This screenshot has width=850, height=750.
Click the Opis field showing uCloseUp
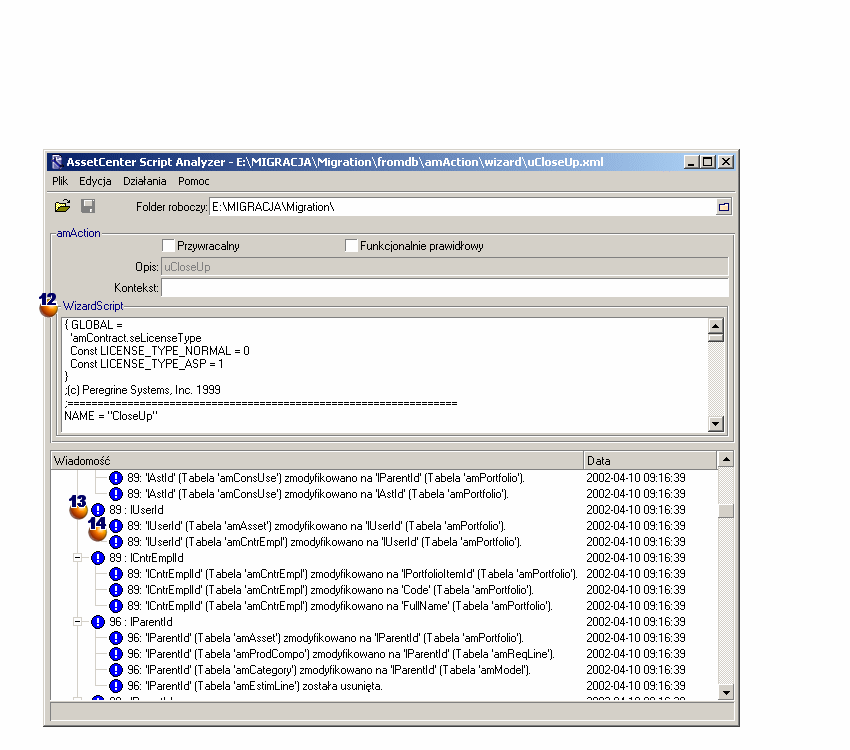tap(445, 267)
